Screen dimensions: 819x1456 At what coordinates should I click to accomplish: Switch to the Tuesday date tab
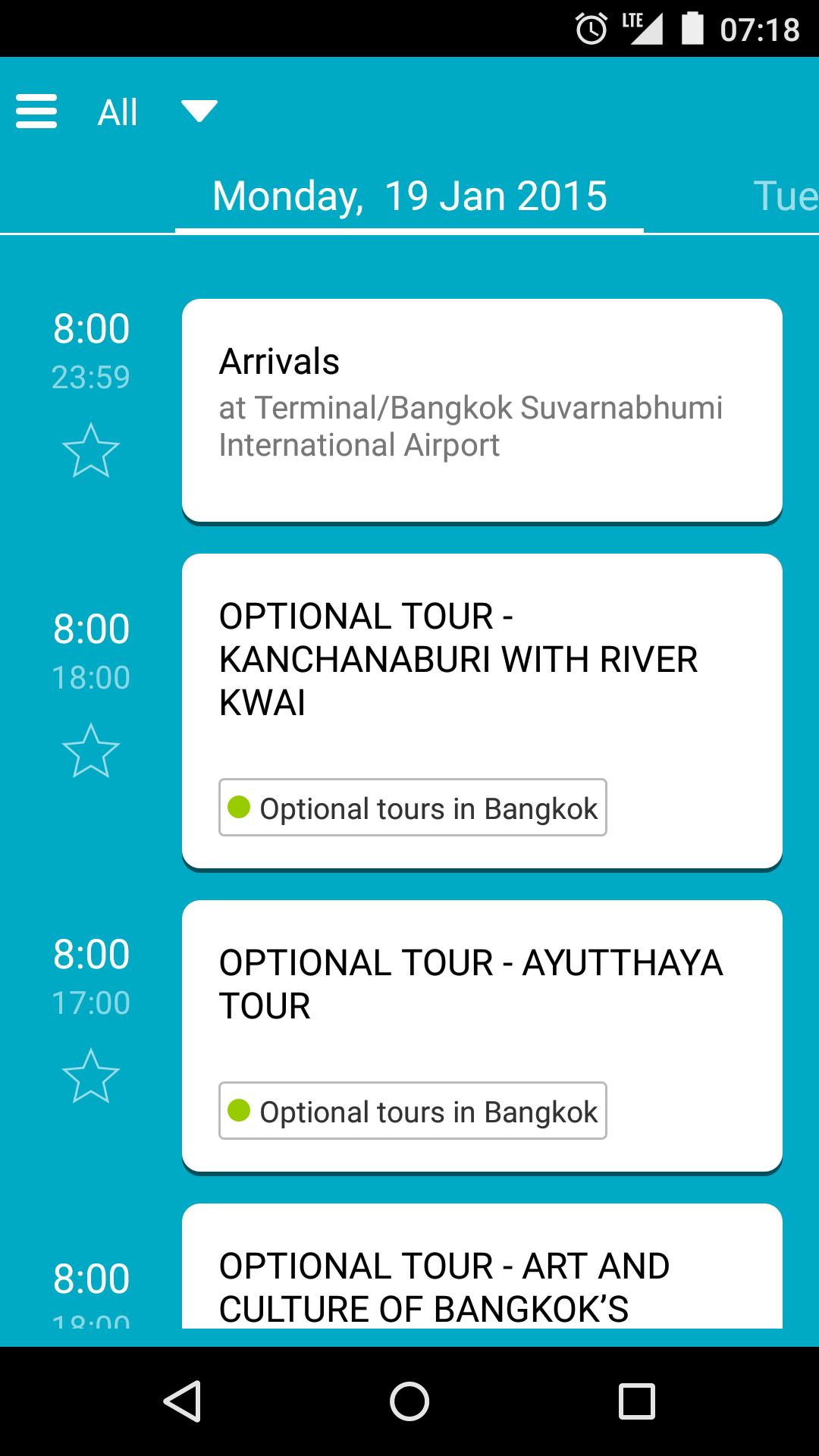(x=785, y=196)
